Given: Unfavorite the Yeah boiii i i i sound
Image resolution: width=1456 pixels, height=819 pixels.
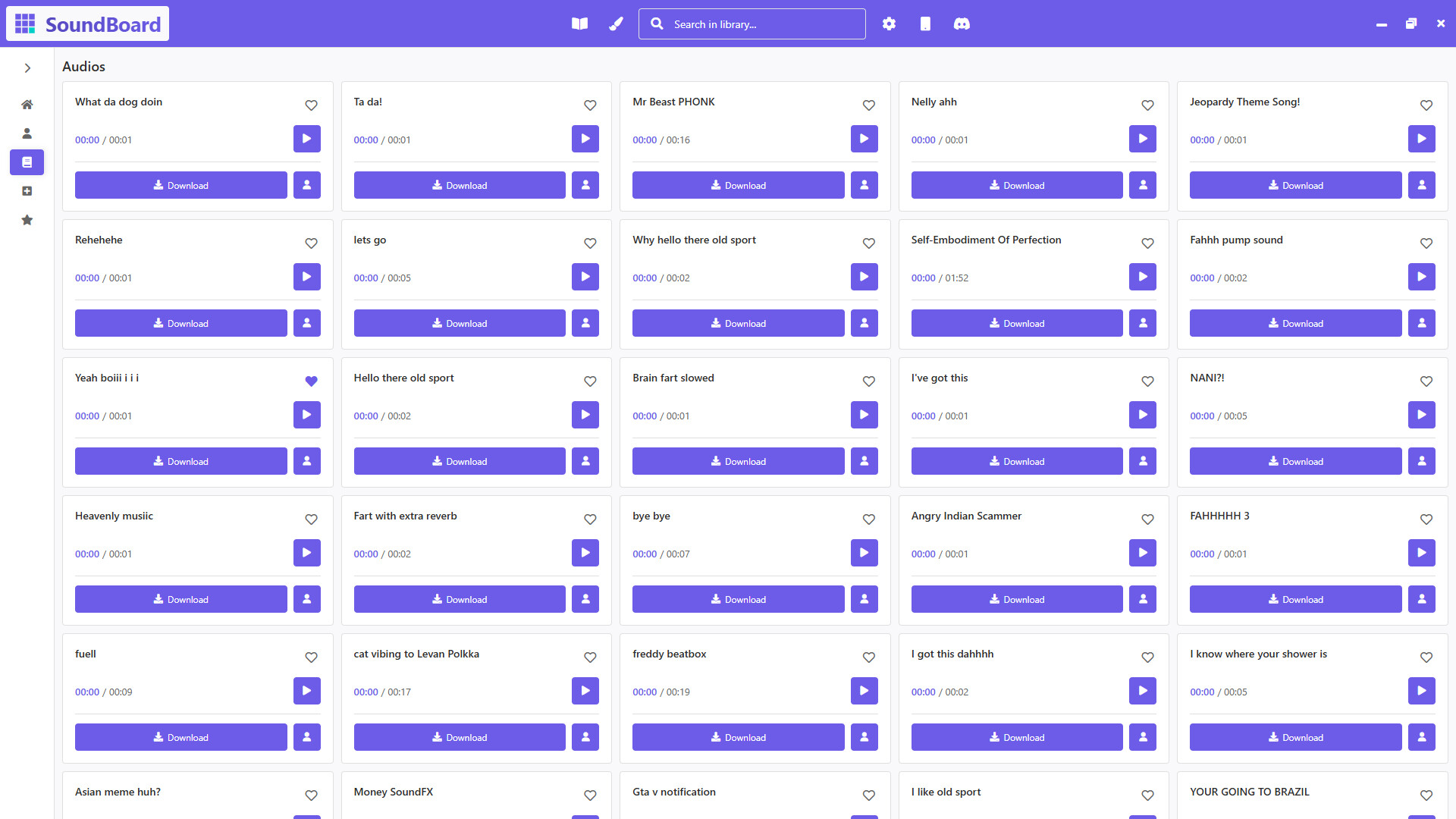Looking at the screenshot, I should coord(311,381).
